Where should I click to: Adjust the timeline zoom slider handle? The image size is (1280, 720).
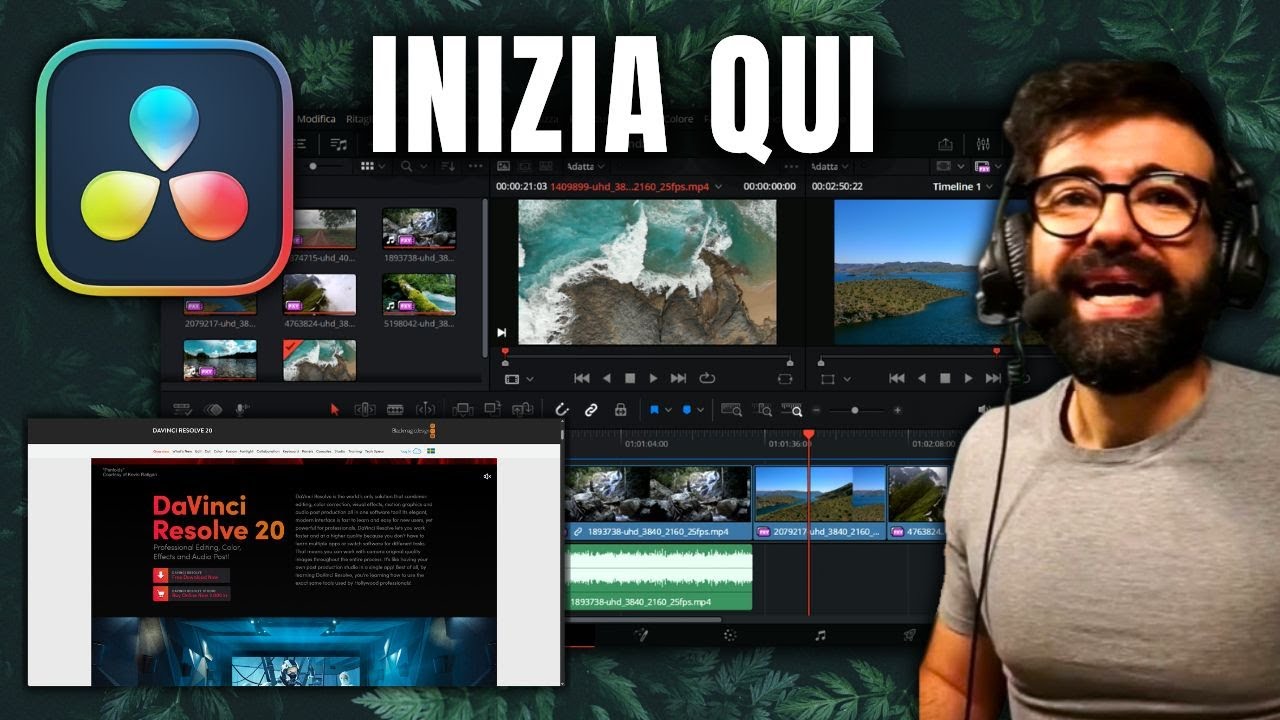pyautogui.click(x=855, y=410)
